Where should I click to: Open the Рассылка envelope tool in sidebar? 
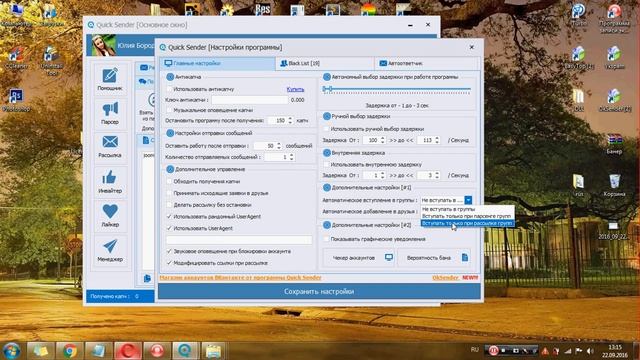[110, 146]
